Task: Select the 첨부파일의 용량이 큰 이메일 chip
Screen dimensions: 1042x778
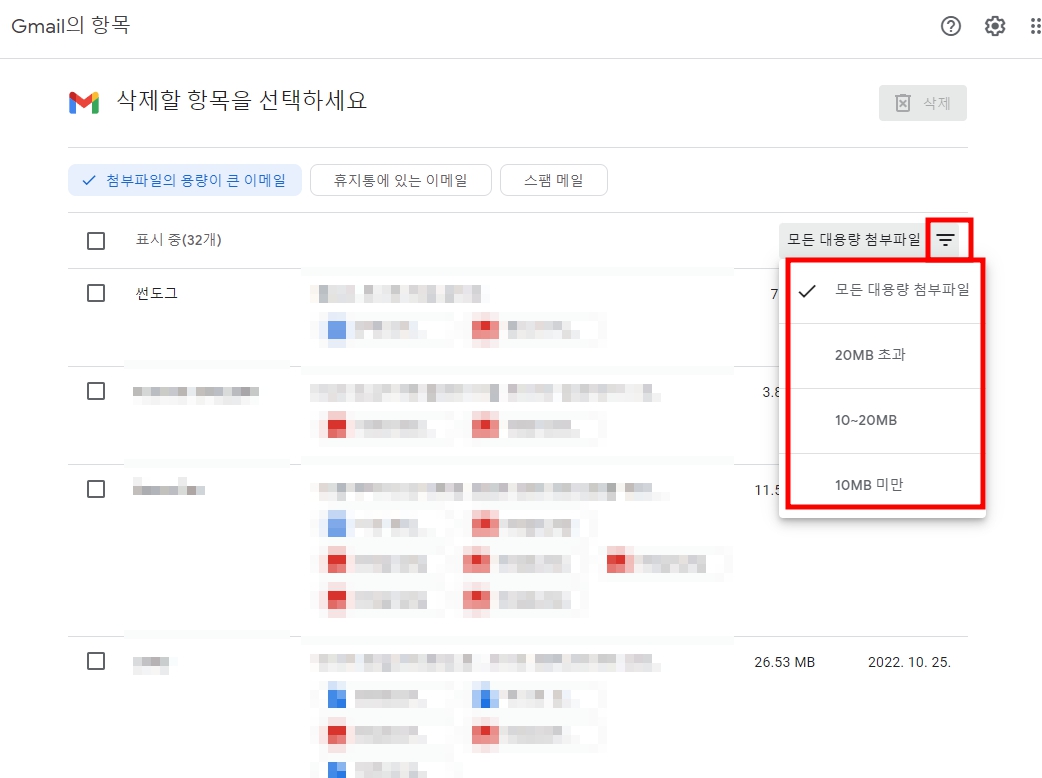Action: coord(184,180)
